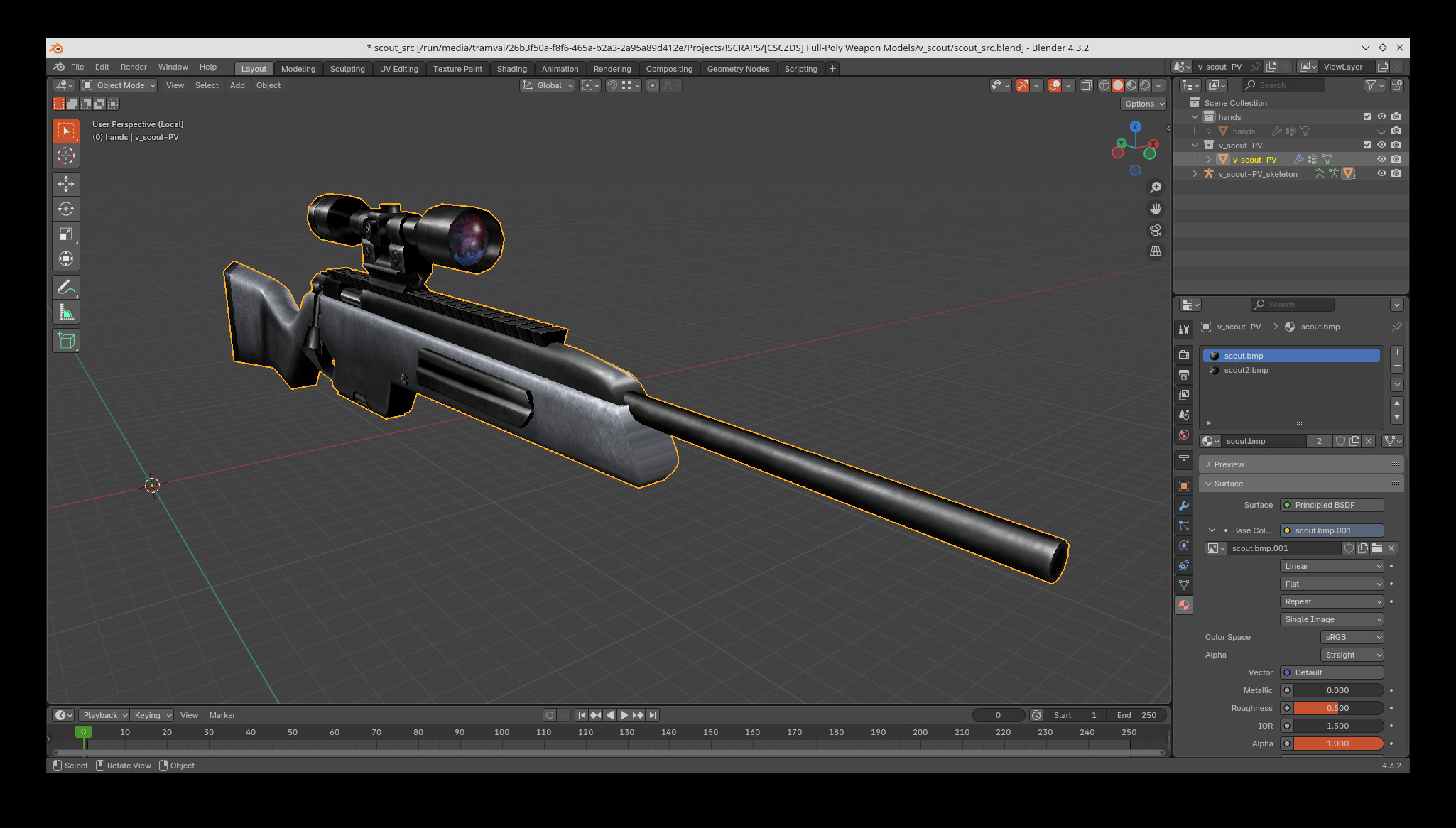The image size is (1456, 828).
Task: Open the Object Mode dropdown
Action: point(118,85)
